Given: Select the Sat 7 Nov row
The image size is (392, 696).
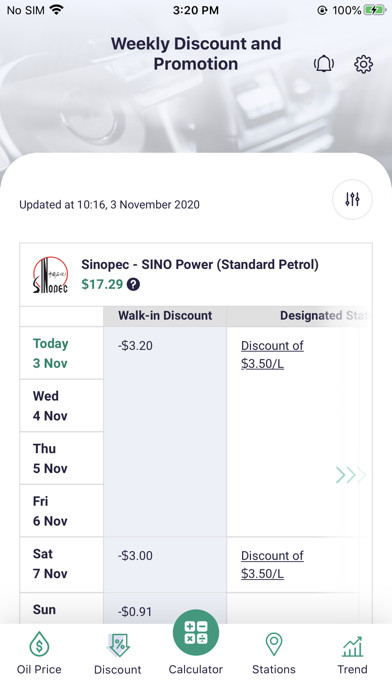Looking at the screenshot, I should 62,564.
